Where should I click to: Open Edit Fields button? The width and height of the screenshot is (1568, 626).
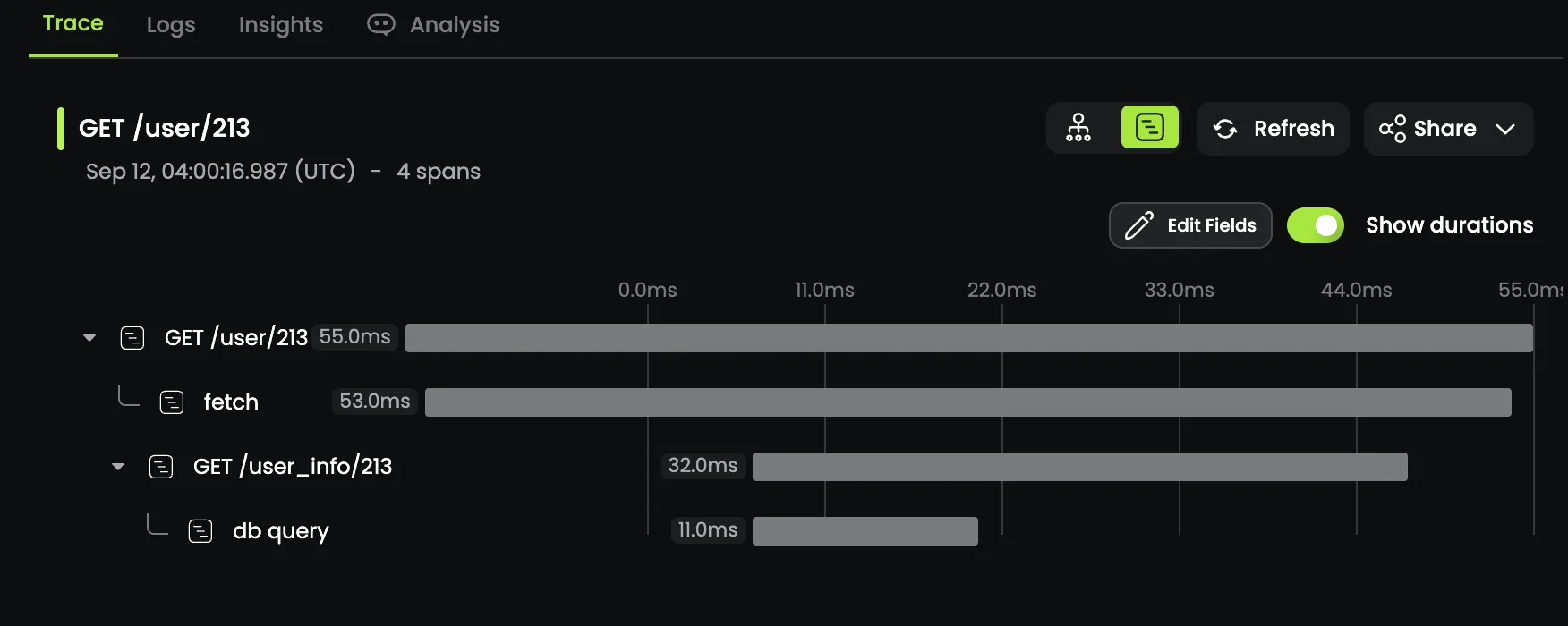point(1190,225)
